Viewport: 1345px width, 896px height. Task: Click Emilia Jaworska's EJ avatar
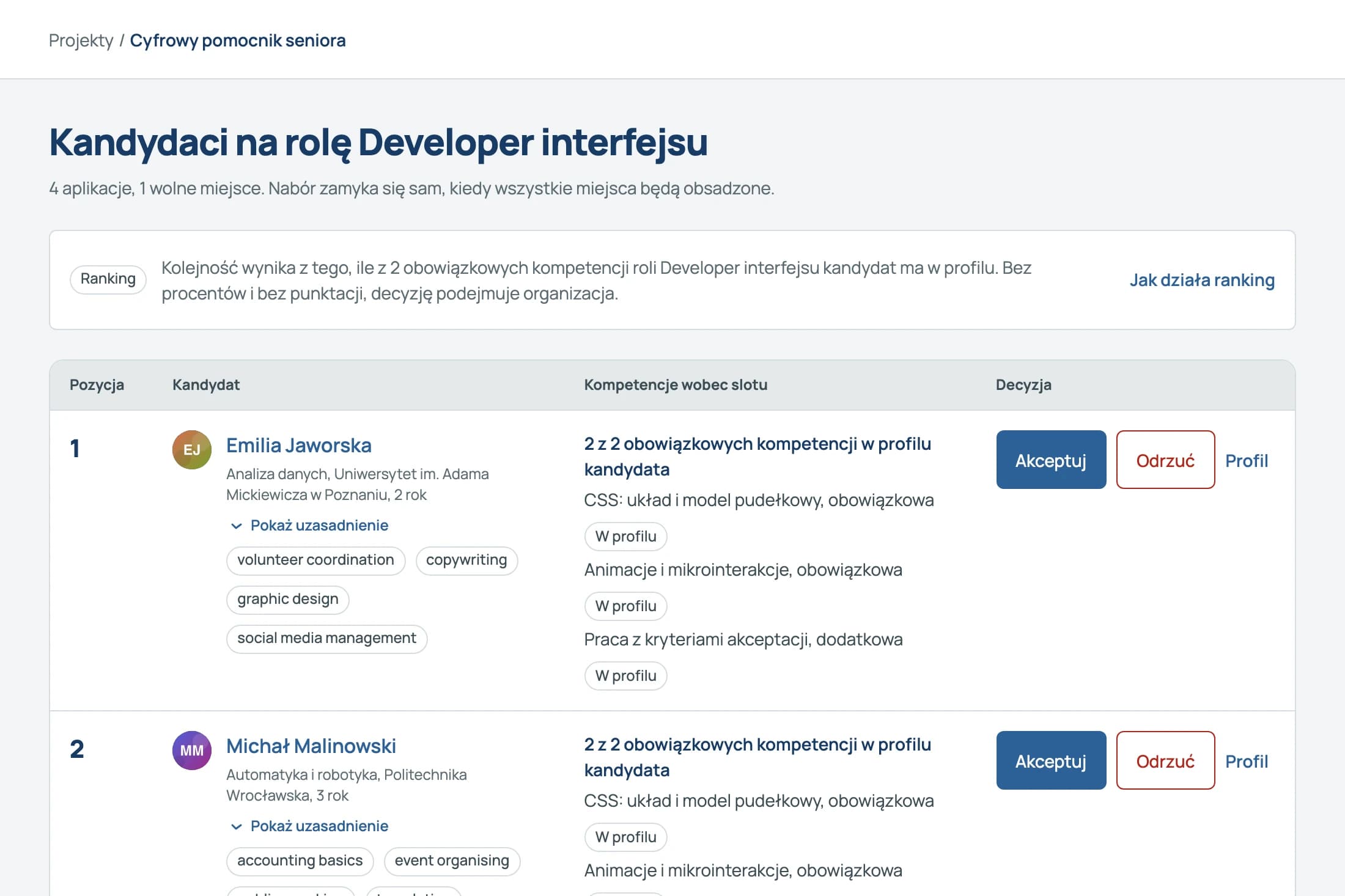[192, 450]
